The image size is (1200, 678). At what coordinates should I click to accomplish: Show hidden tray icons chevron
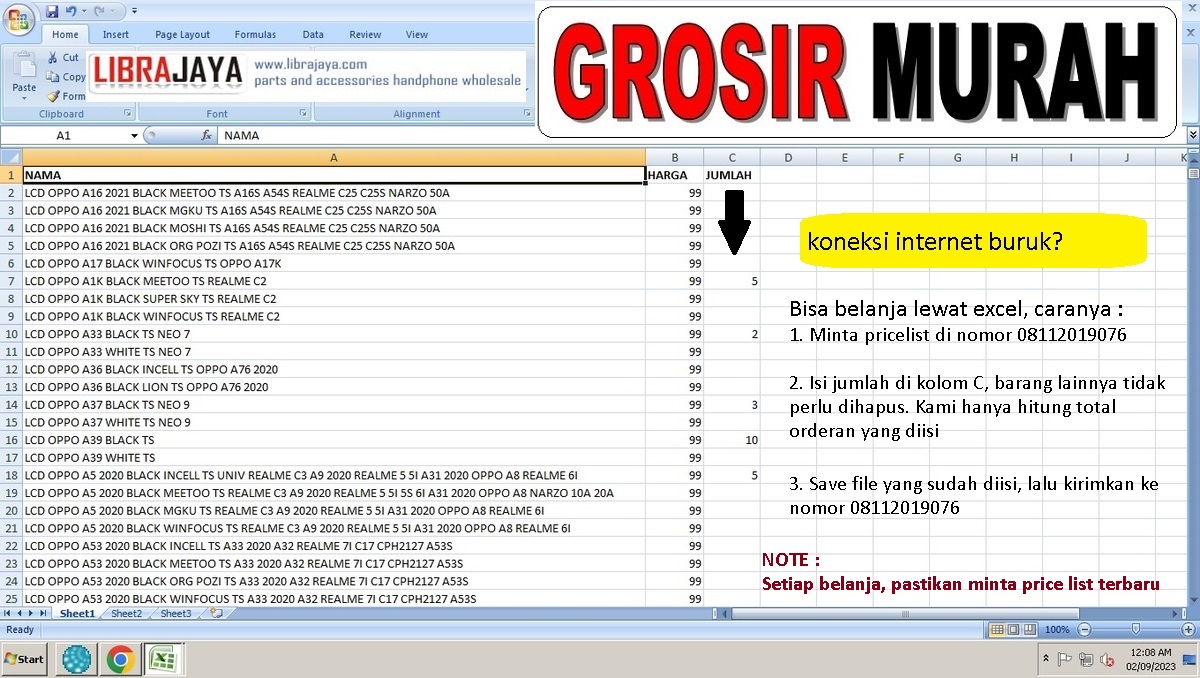coord(1045,660)
